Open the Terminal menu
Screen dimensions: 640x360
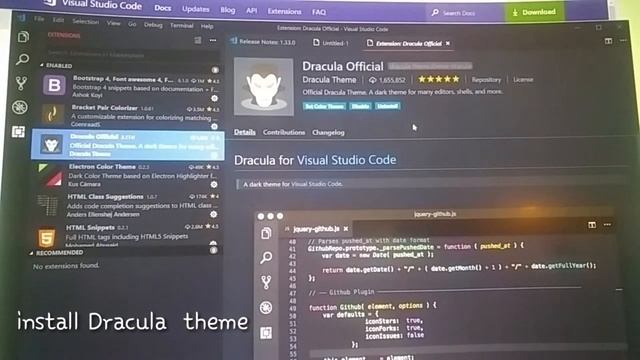coord(182,26)
